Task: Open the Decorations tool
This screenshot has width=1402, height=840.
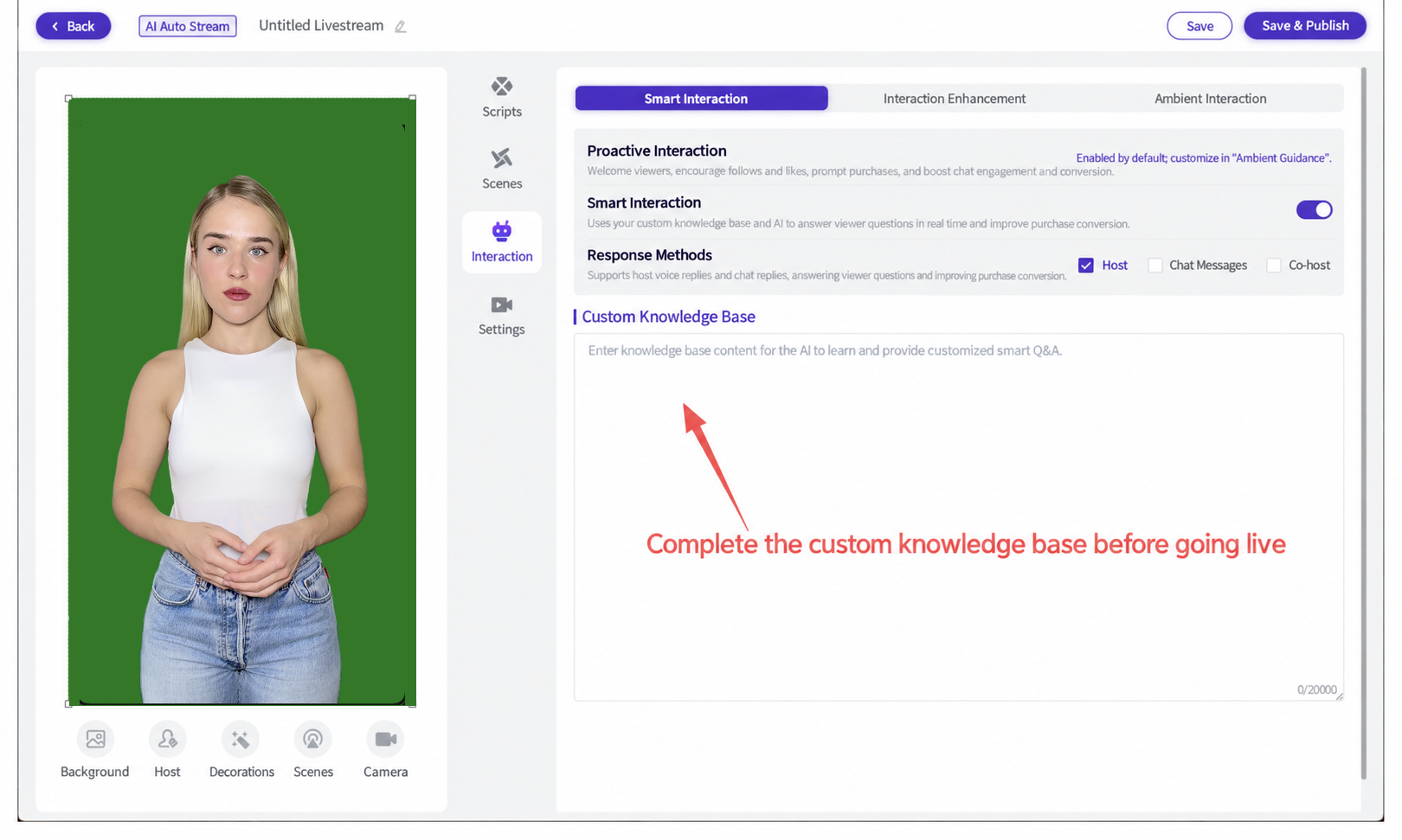Action: click(x=241, y=750)
